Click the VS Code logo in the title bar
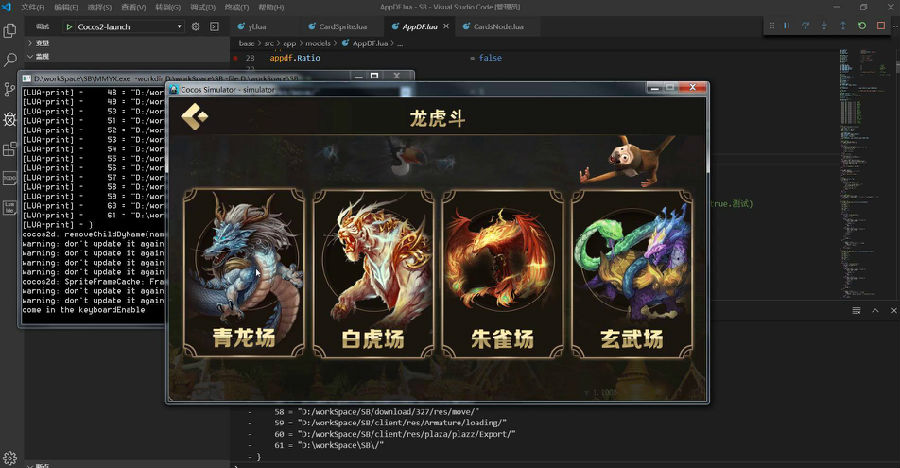This screenshot has width=900, height=468. [6, 7]
